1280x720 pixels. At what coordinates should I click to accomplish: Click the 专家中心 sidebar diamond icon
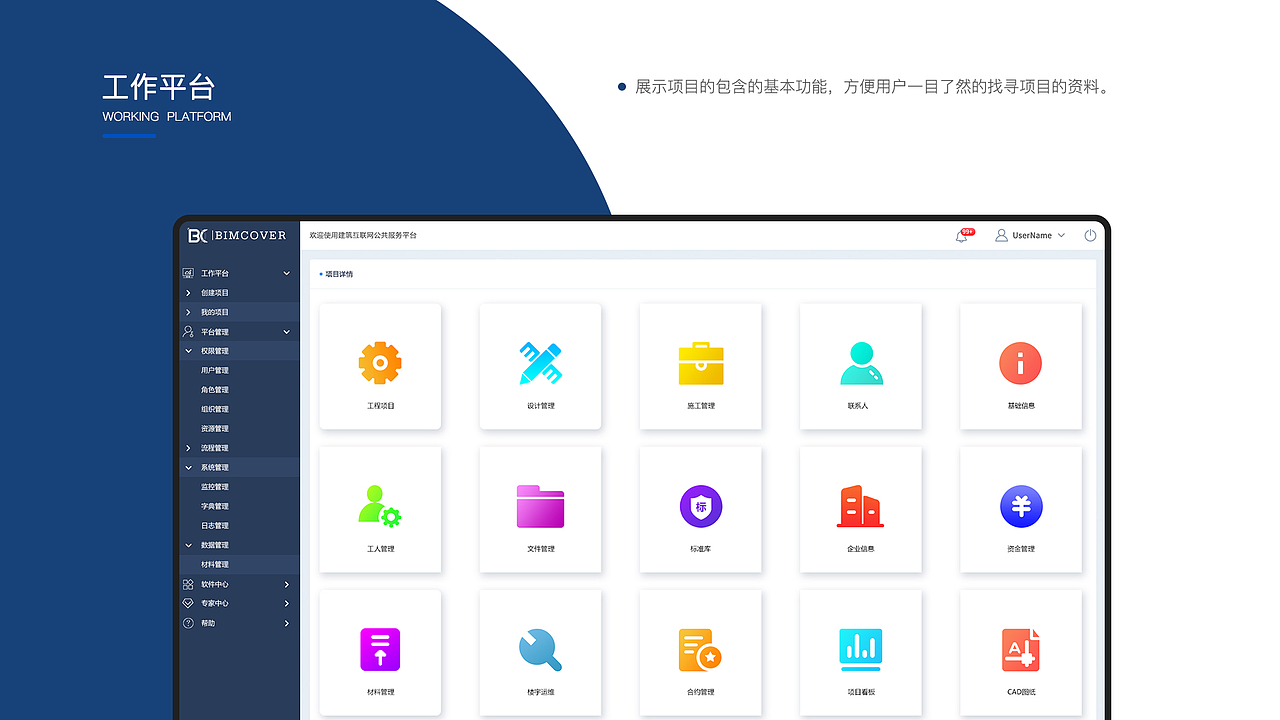(187, 603)
